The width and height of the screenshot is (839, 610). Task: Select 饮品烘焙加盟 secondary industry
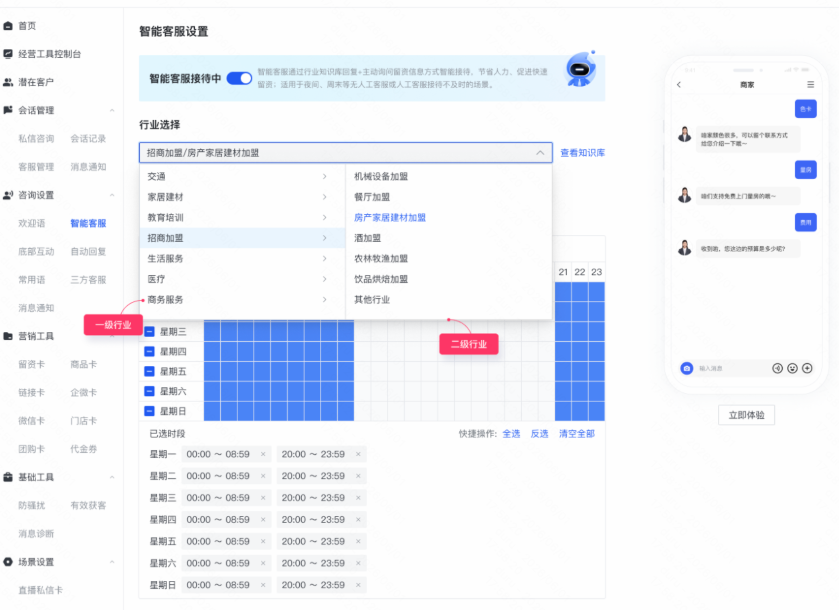pyautogui.click(x=381, y=279)
